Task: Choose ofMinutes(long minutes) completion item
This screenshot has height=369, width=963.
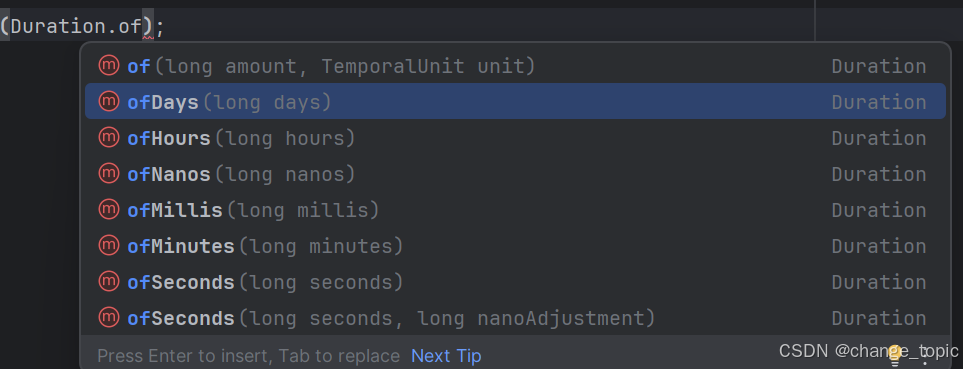Action: pos(515,246)
